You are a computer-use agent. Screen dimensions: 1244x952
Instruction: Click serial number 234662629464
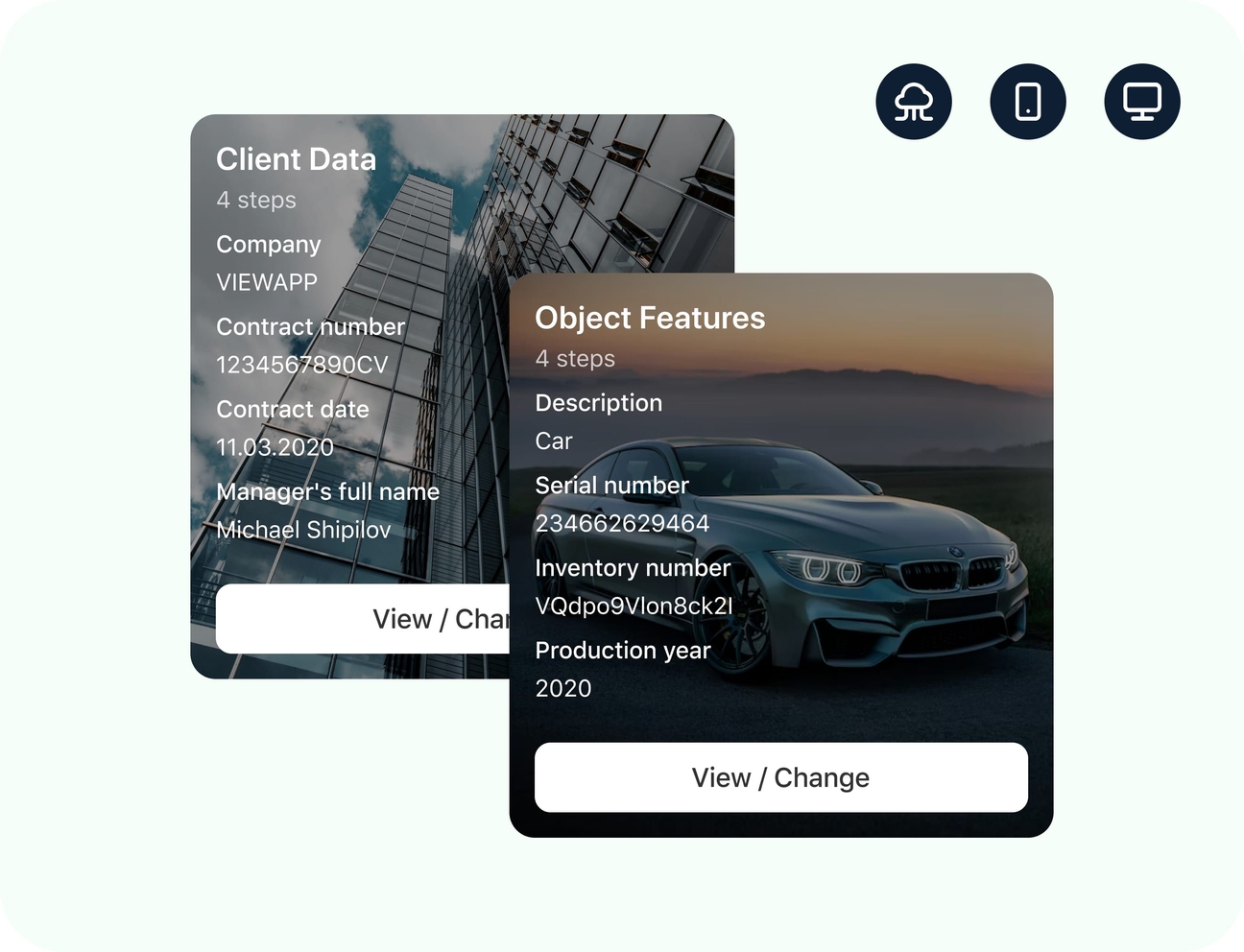(622, 523)
